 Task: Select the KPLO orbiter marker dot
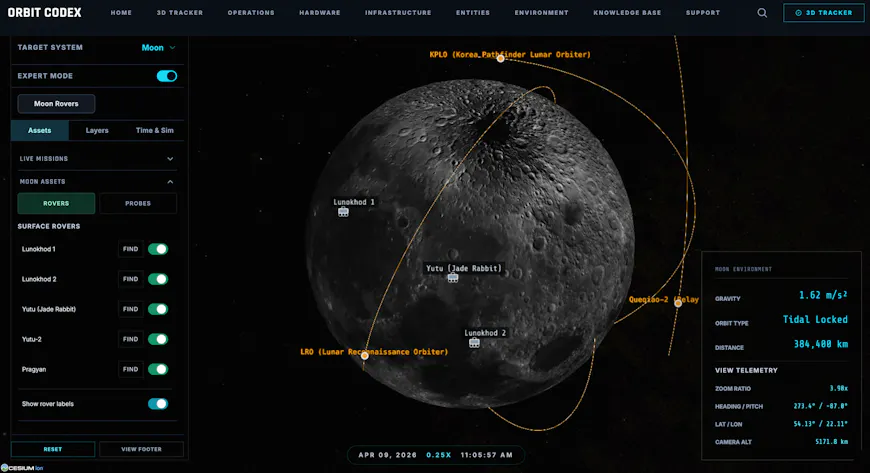pyautogui.click(x=500, y=58)
